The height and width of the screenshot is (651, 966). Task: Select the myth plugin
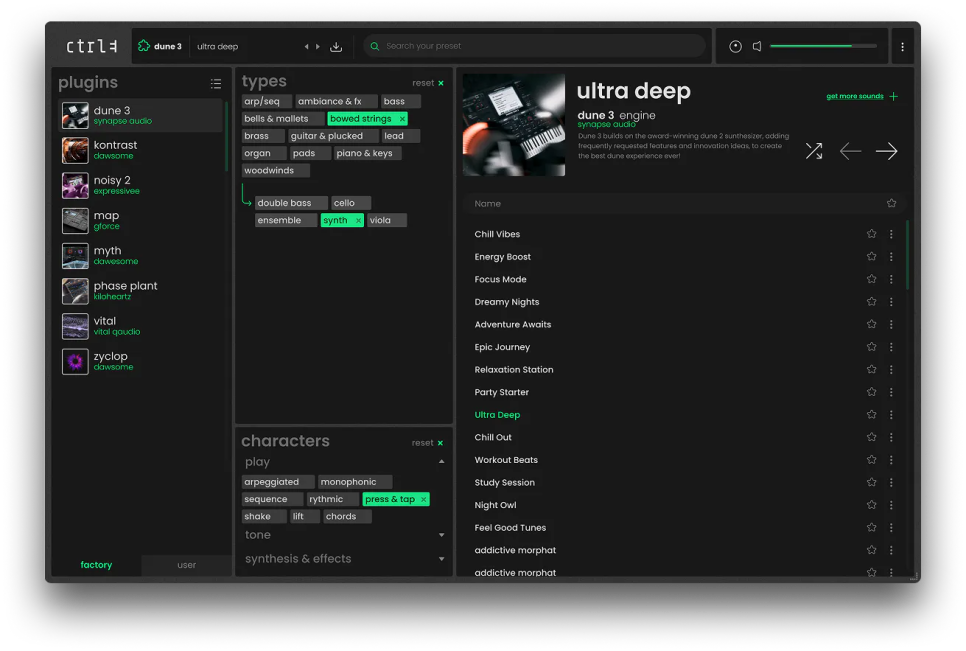click(140, 256)
